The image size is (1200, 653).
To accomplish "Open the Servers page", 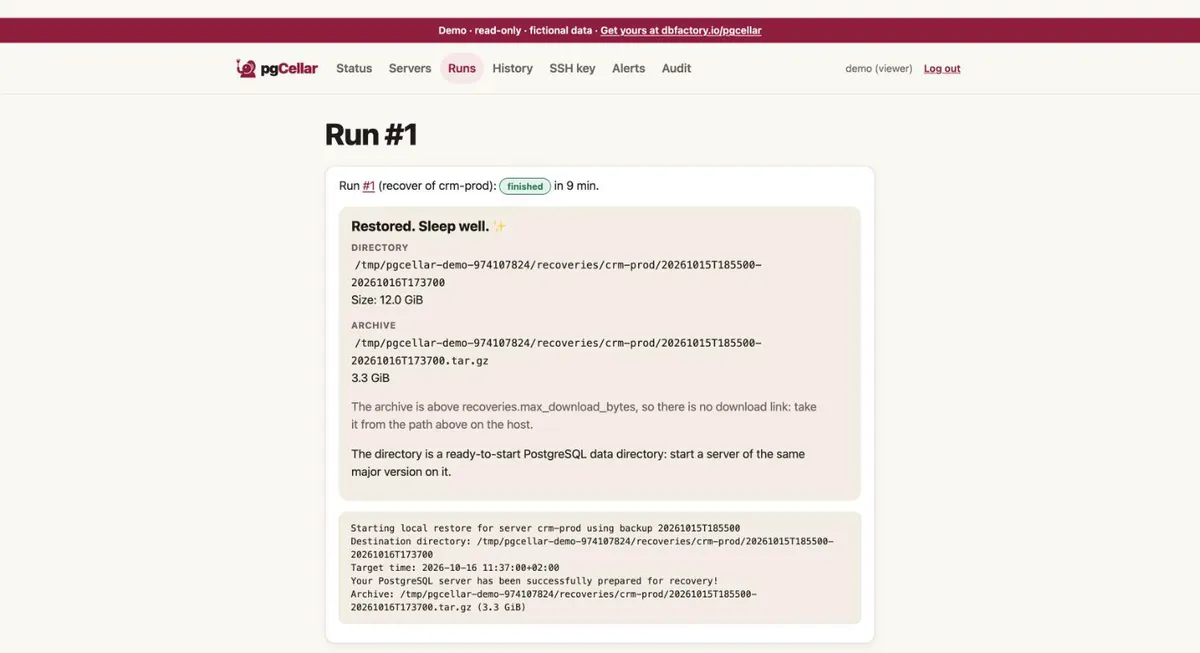I will [x=410, y=68].
